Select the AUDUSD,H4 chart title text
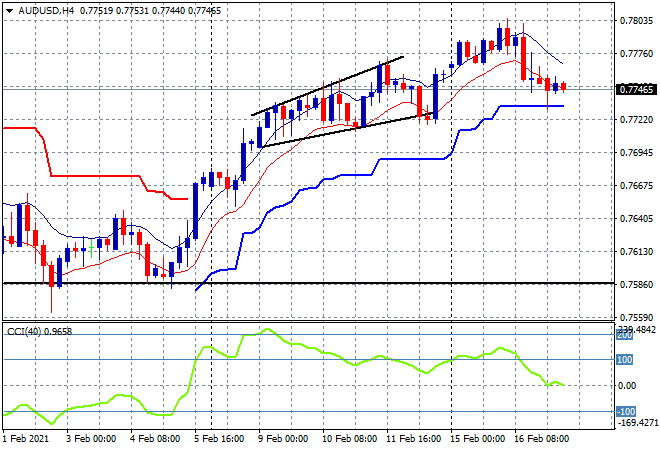Viewport: 660px width, 450px height. (46, 11)
